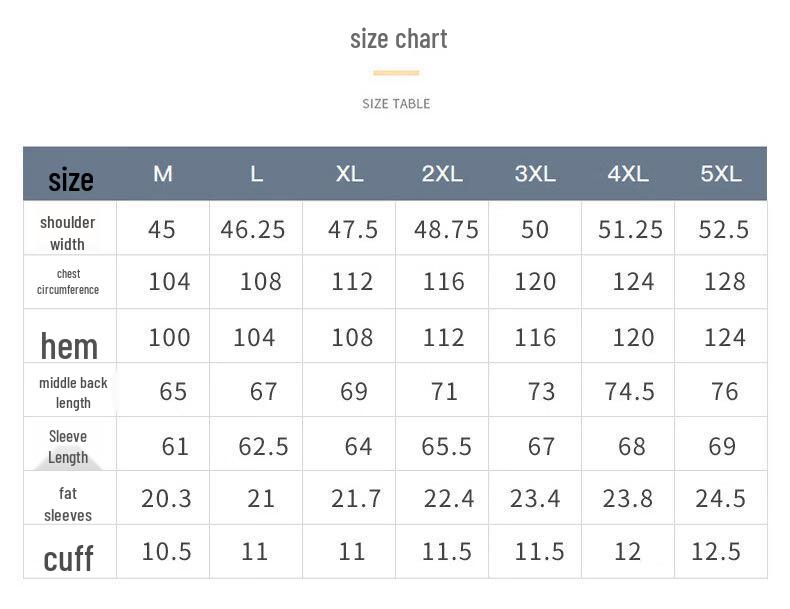The height and width of the screenshot is (609, 790).
Task: Click the 'cuff' row label
Action: (x=68, y=558)
